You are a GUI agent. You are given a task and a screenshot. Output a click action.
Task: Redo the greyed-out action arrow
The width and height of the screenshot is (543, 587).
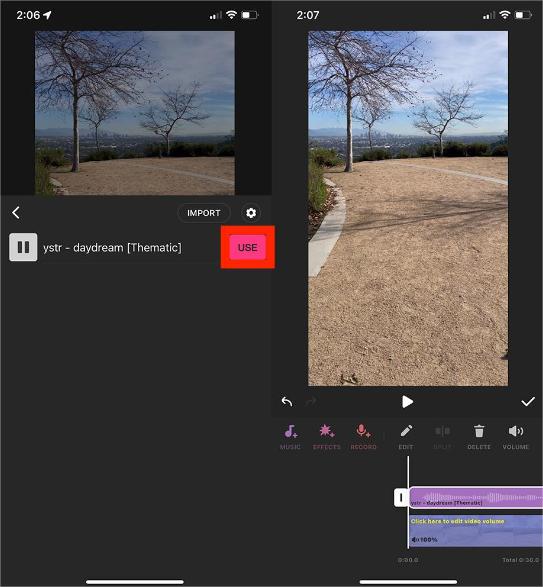(310, 402)
